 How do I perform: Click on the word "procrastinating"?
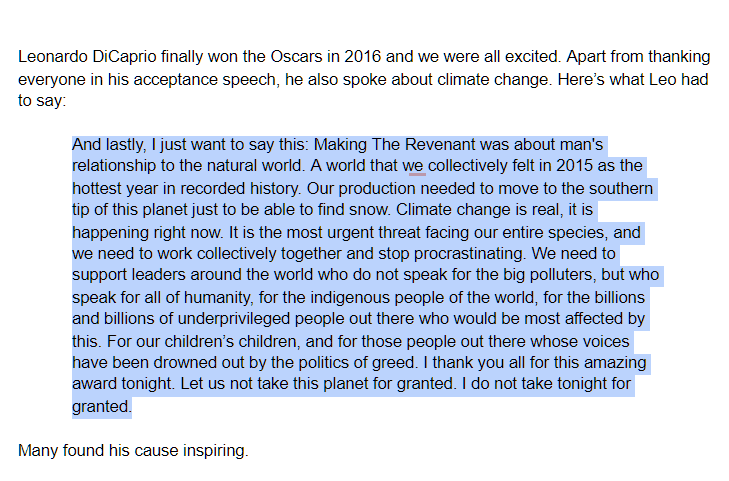tap(469, 254)
